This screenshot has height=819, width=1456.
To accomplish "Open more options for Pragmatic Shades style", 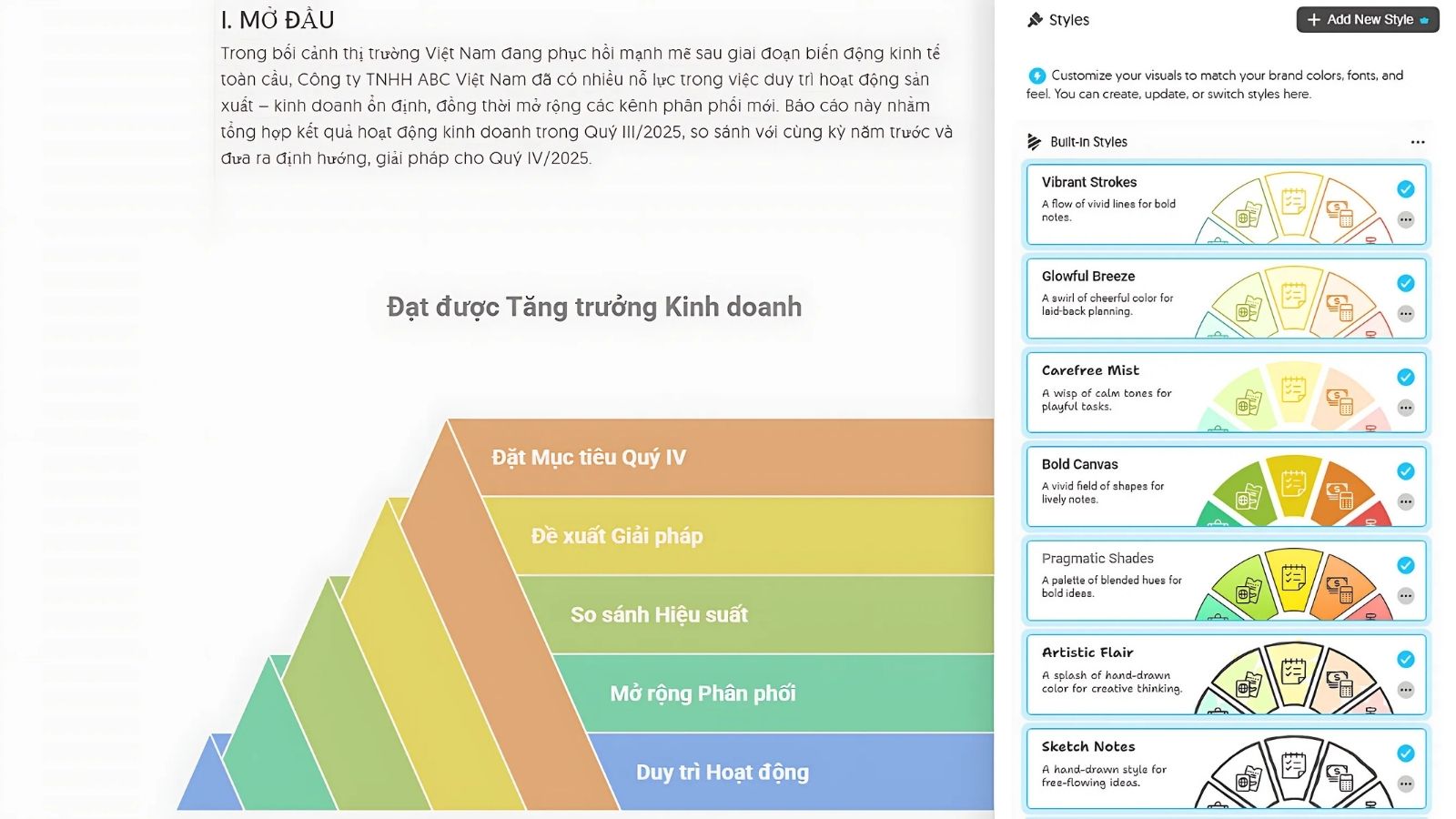I will 1406,596.
